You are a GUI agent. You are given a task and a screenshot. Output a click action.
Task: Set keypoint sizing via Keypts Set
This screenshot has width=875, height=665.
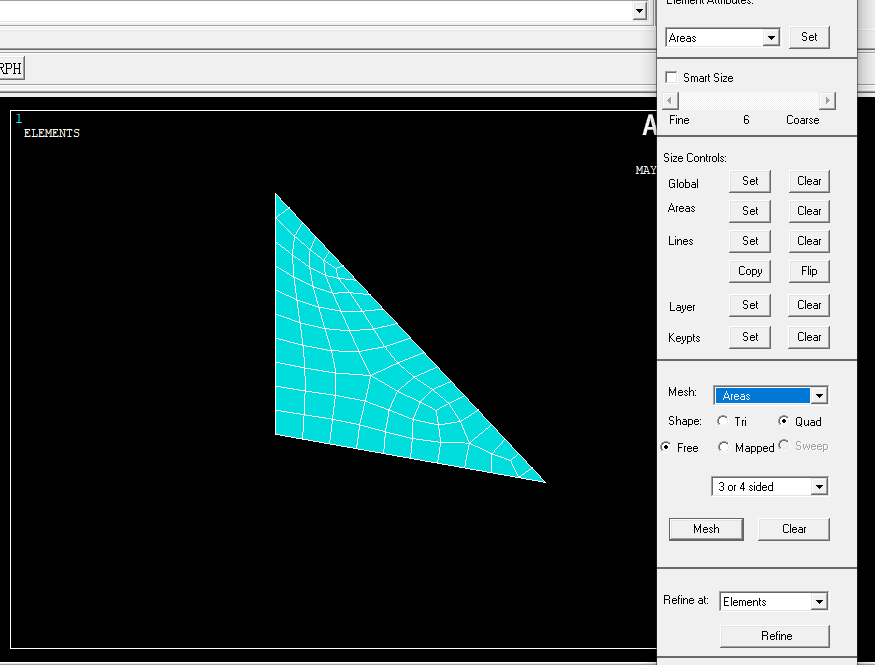point(750,337)
